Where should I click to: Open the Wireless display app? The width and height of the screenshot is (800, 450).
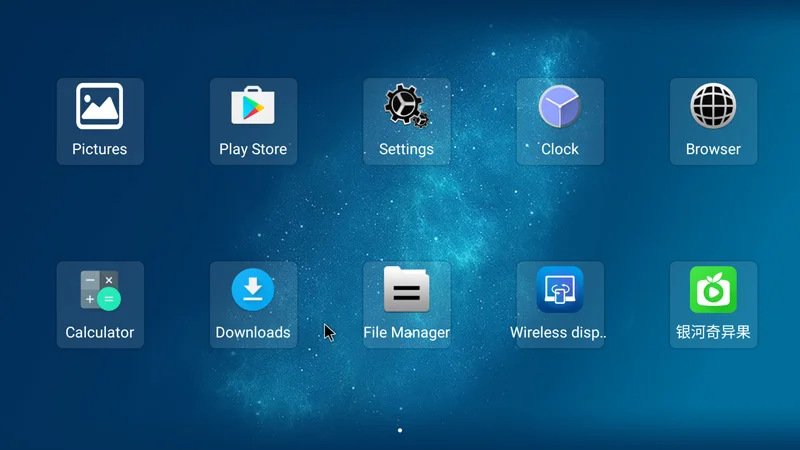click(x=560, y=305)
